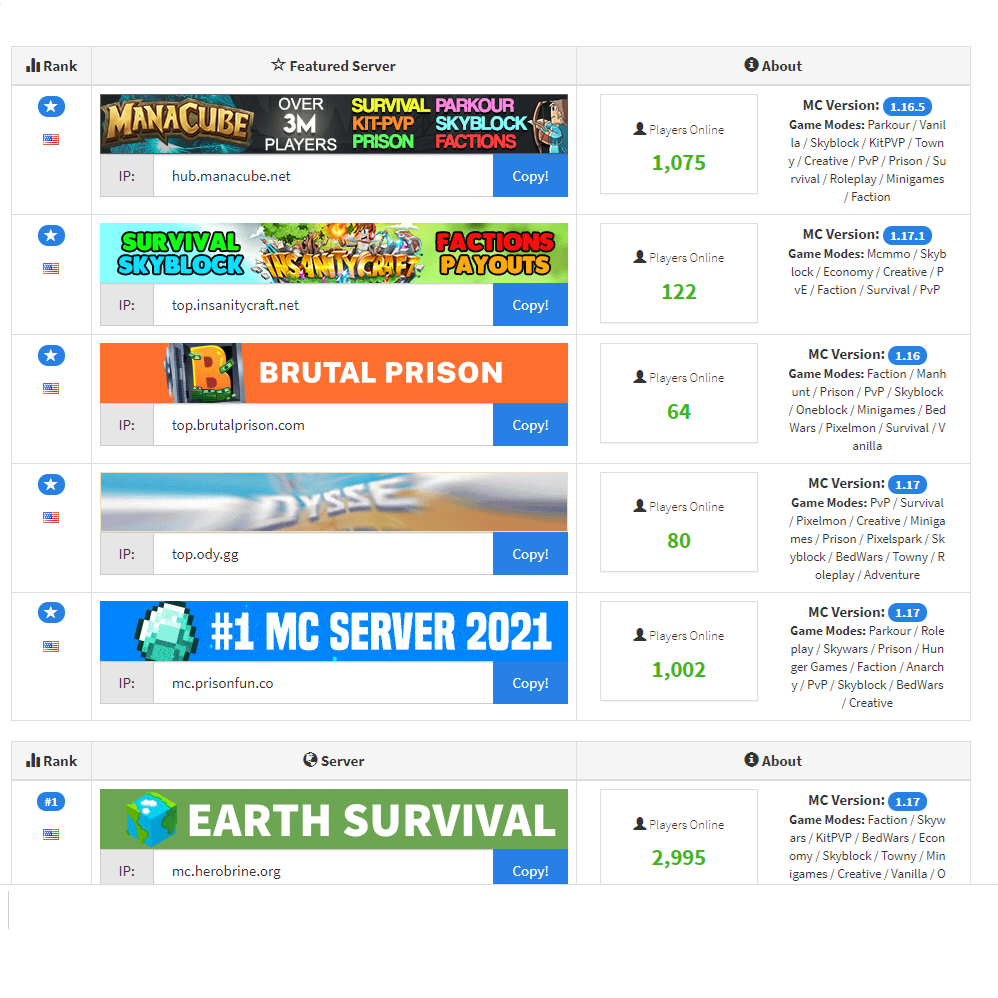The width and height of the screenshot is (998, 998).
Task: Select the 1.17 version tag for mc.prisonfun.co
Action: click(908, 612)
